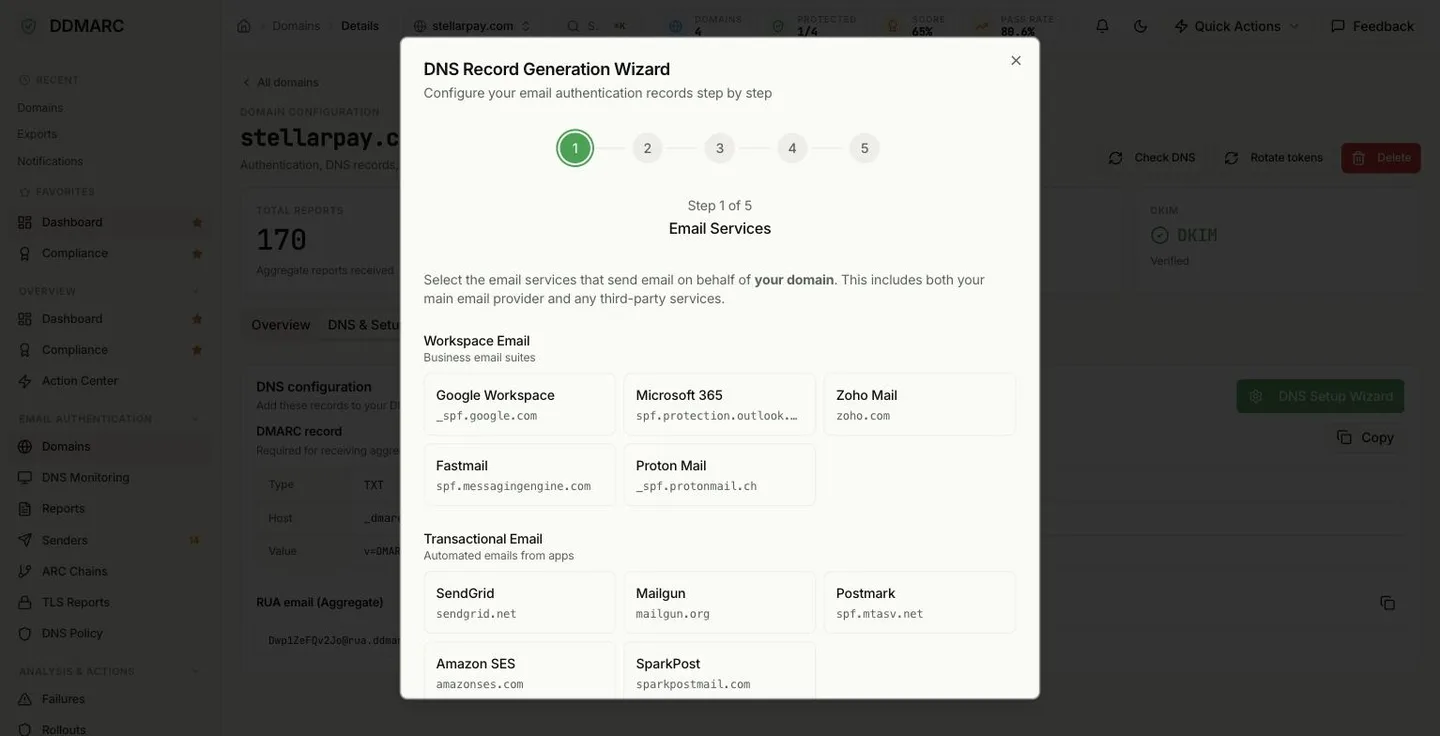Close the DNS Record Generation Wizard
Viewport: 1440px width, 736px height.
click(x=1016, y=61)
